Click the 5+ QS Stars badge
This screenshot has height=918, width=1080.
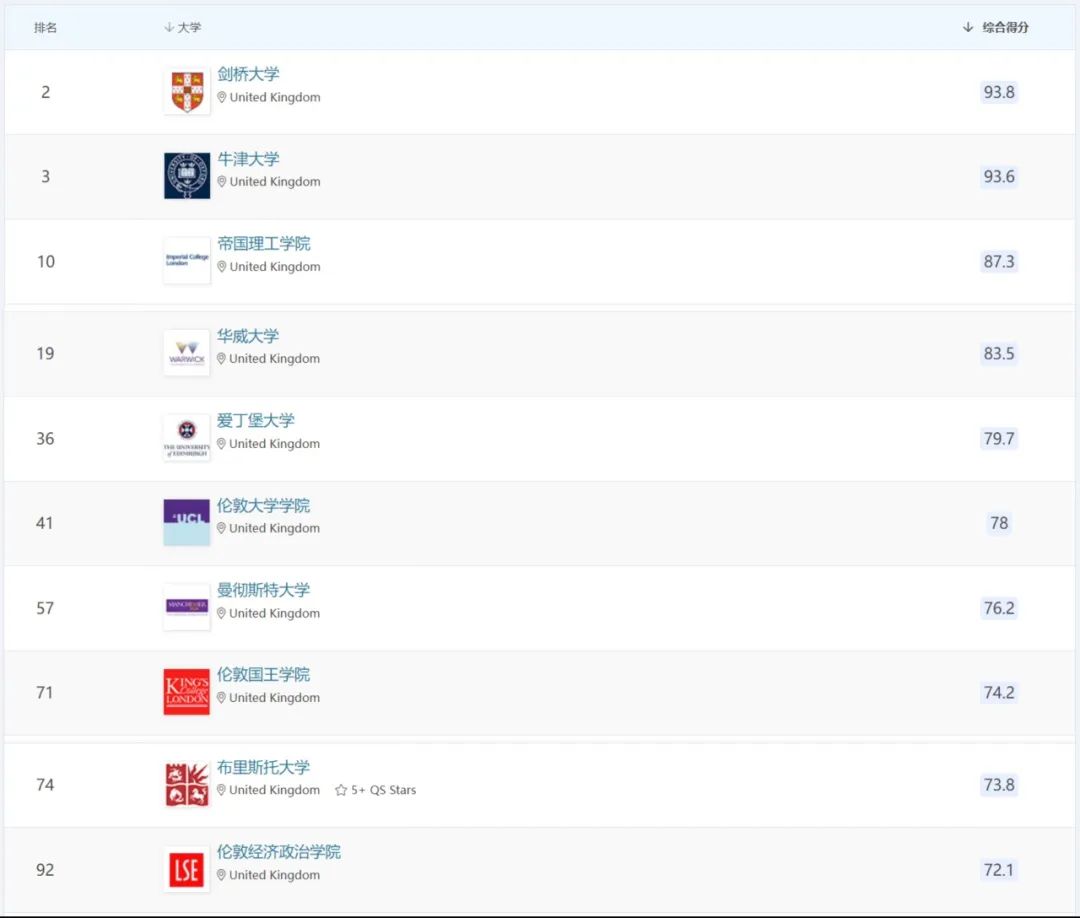click(376, 790)
